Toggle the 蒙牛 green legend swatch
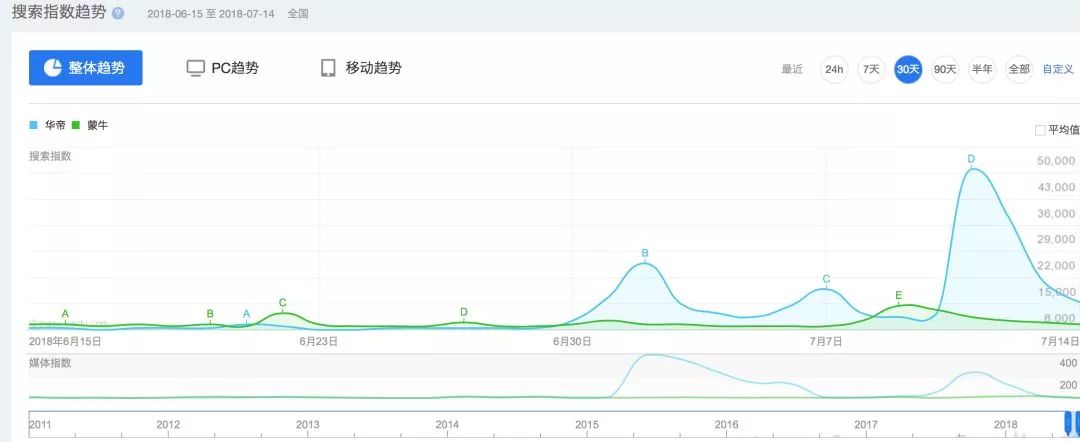This screenshot has height=442, width=1080. (76, 125)
